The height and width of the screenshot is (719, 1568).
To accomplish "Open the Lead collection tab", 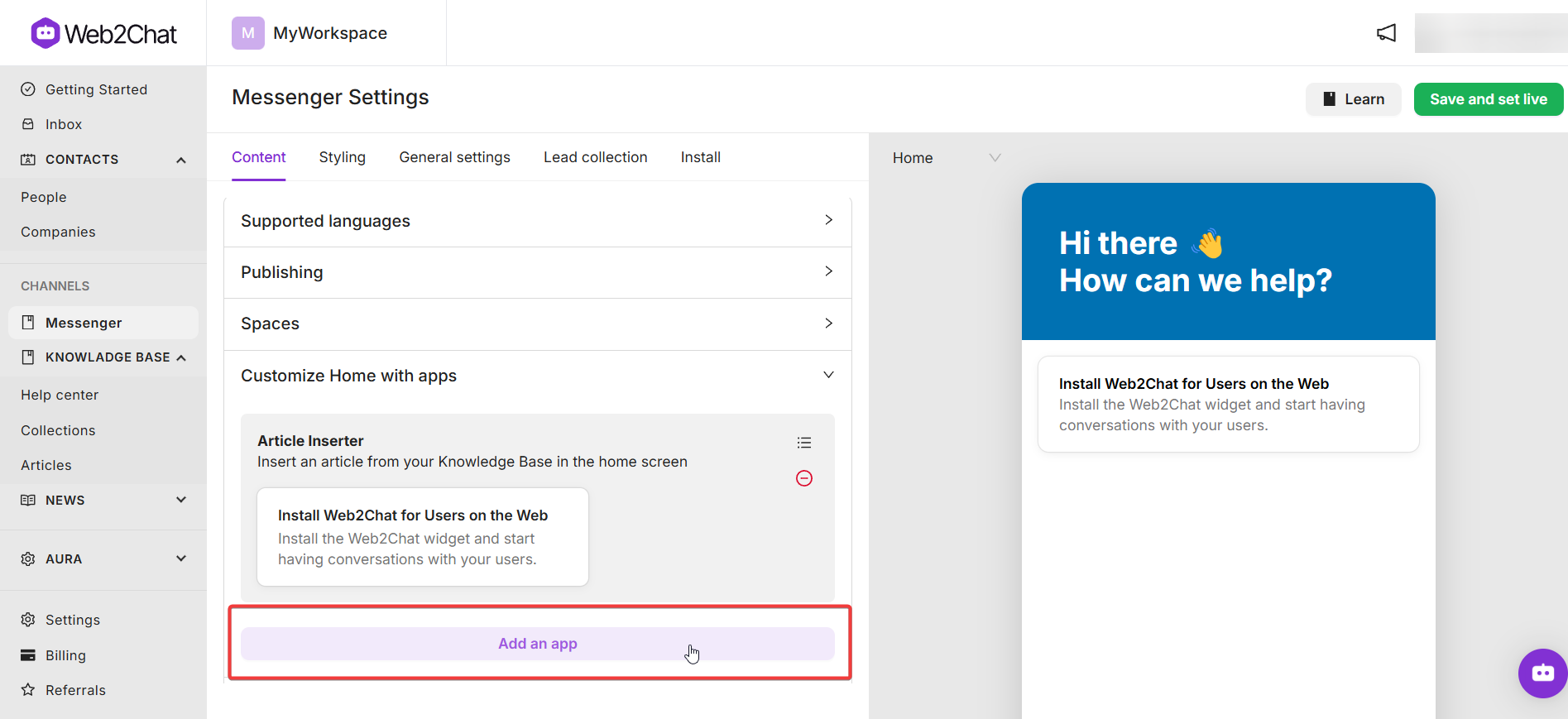I will click(x=596, y=157).
